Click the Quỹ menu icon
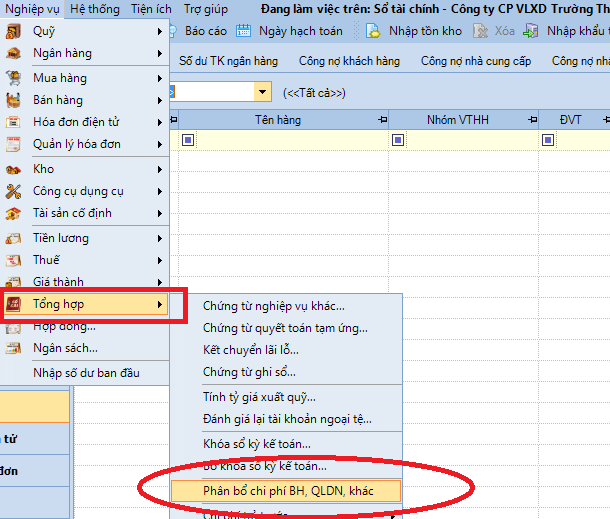This screenshot has height=519, width=610. (14, 30)
